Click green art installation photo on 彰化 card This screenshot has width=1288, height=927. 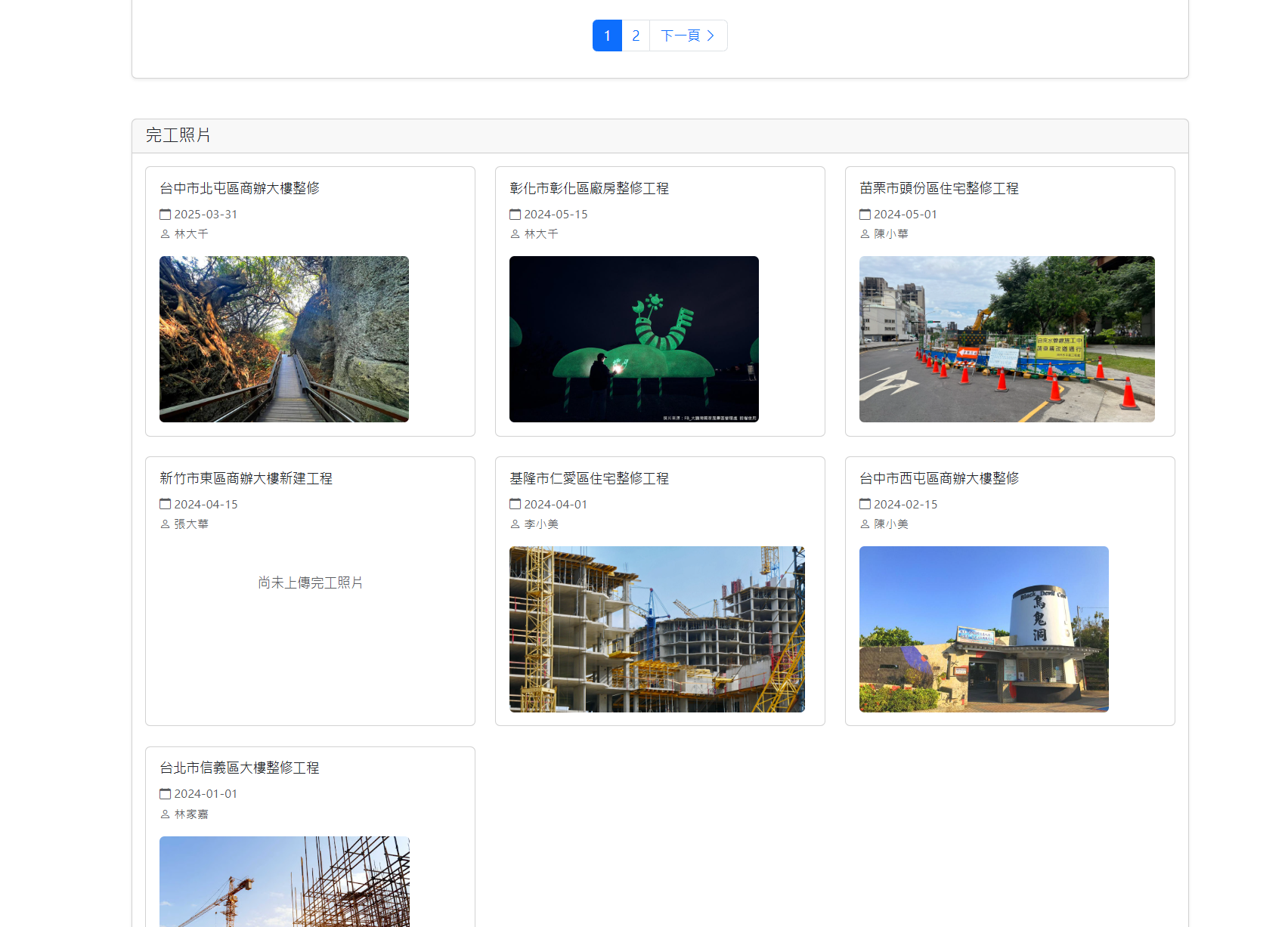pos(633,338)
